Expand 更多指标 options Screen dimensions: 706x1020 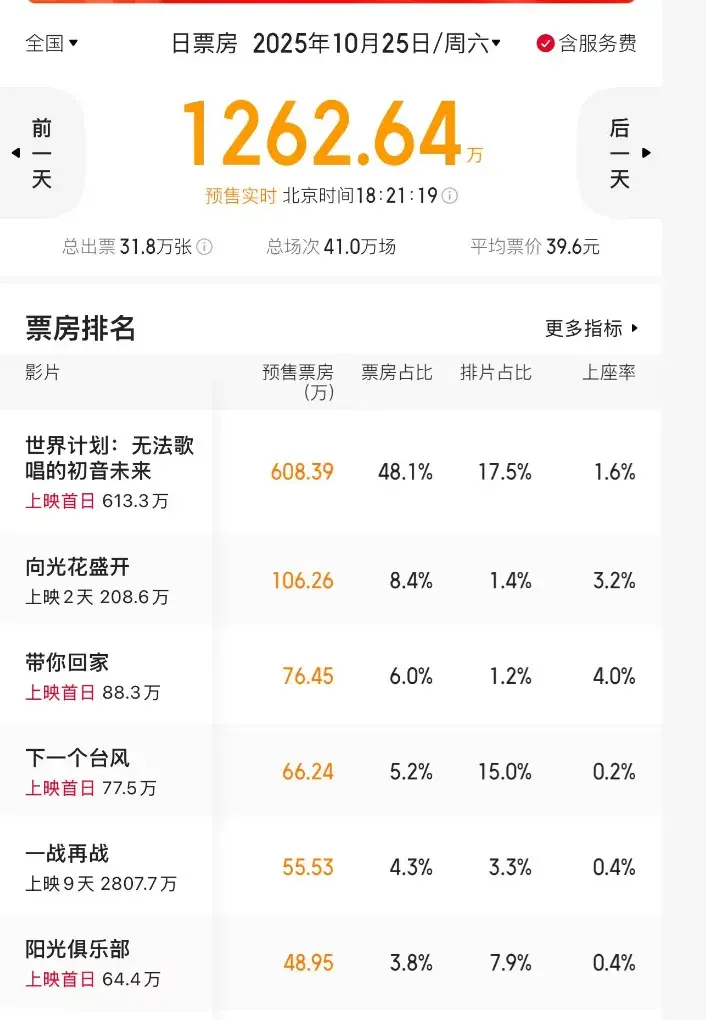click(x=591, y=328)
